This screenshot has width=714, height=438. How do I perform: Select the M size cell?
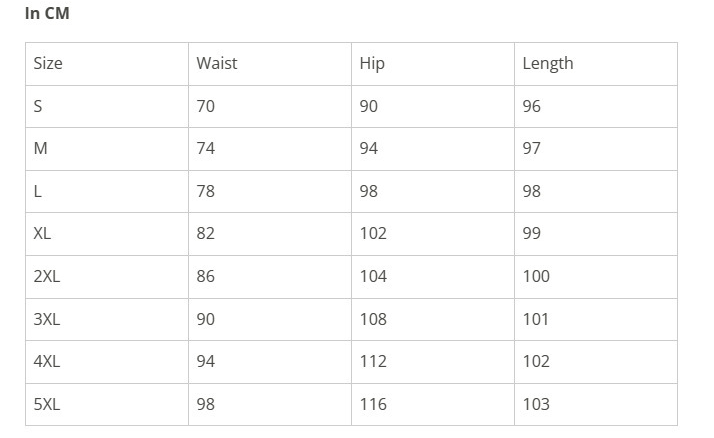coord(41,148)
